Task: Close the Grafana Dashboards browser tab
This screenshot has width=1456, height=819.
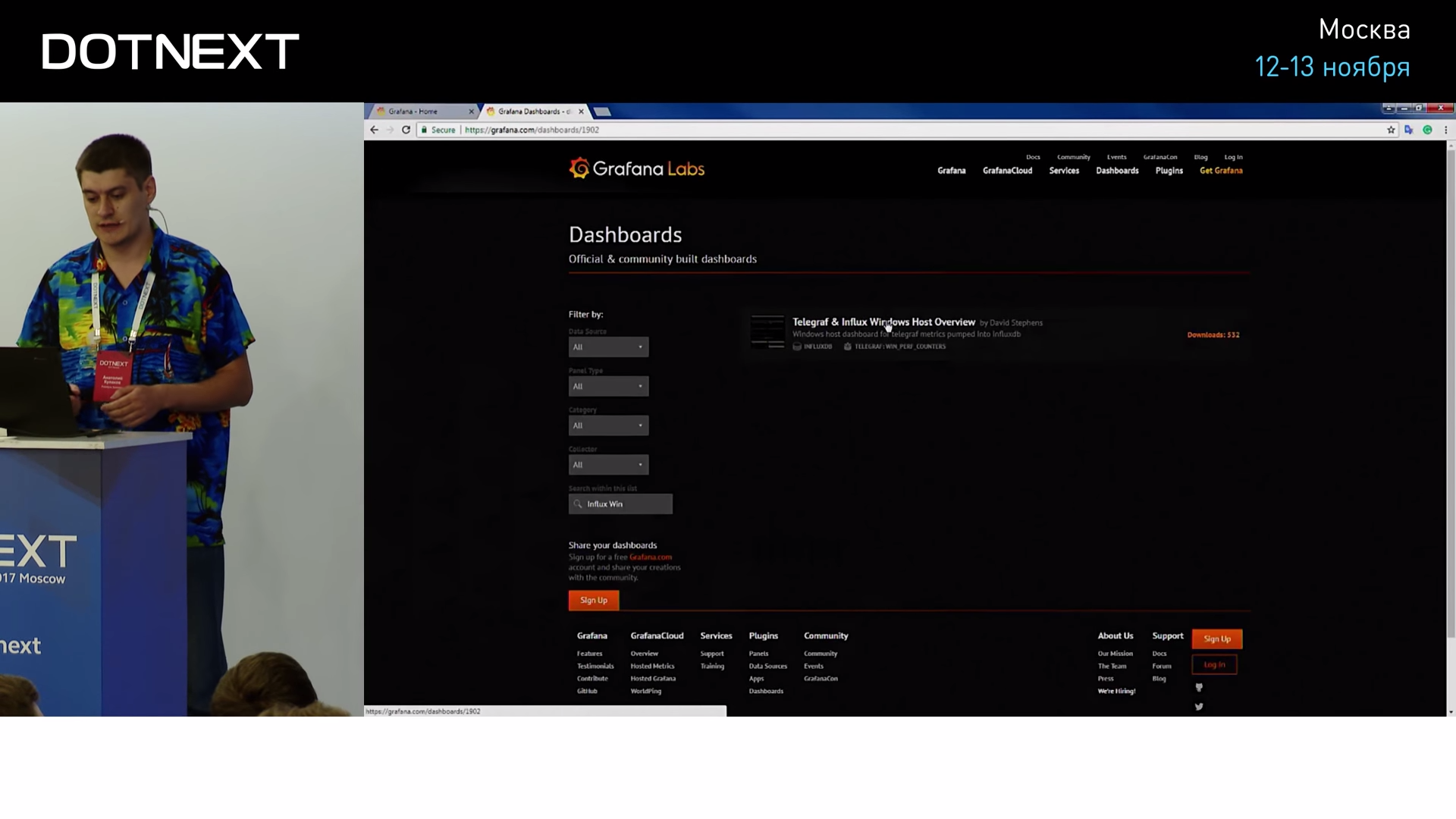Action: pyautogui.click(x=581, y=111)
